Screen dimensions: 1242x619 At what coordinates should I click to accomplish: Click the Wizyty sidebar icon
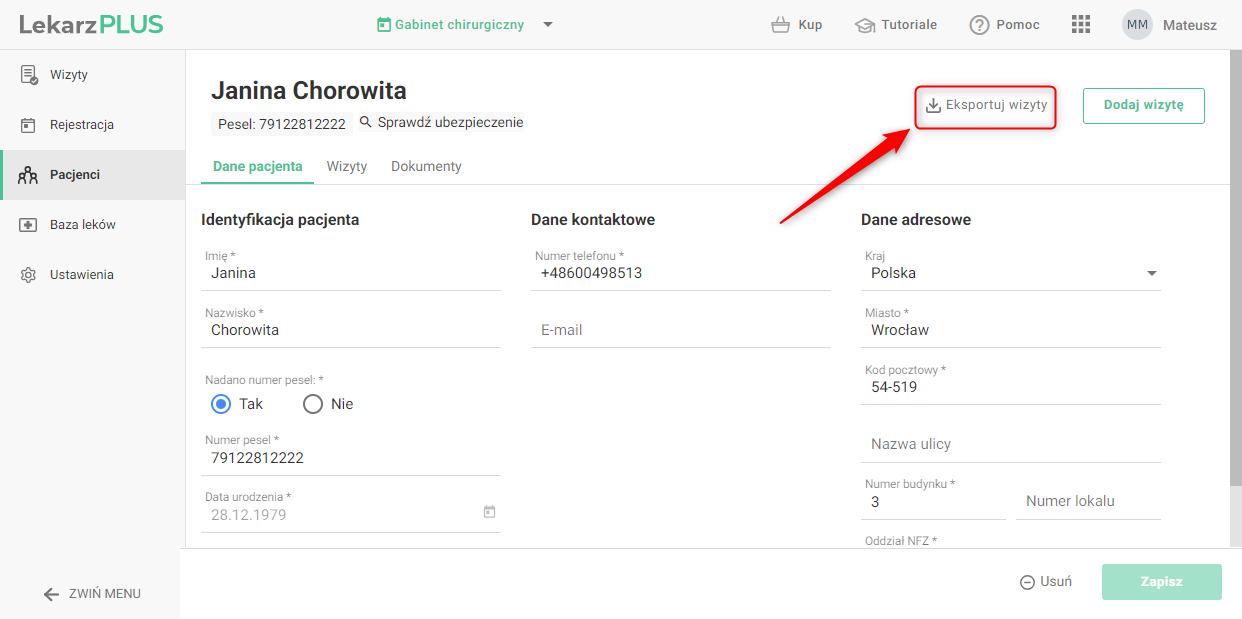point(29,75)
